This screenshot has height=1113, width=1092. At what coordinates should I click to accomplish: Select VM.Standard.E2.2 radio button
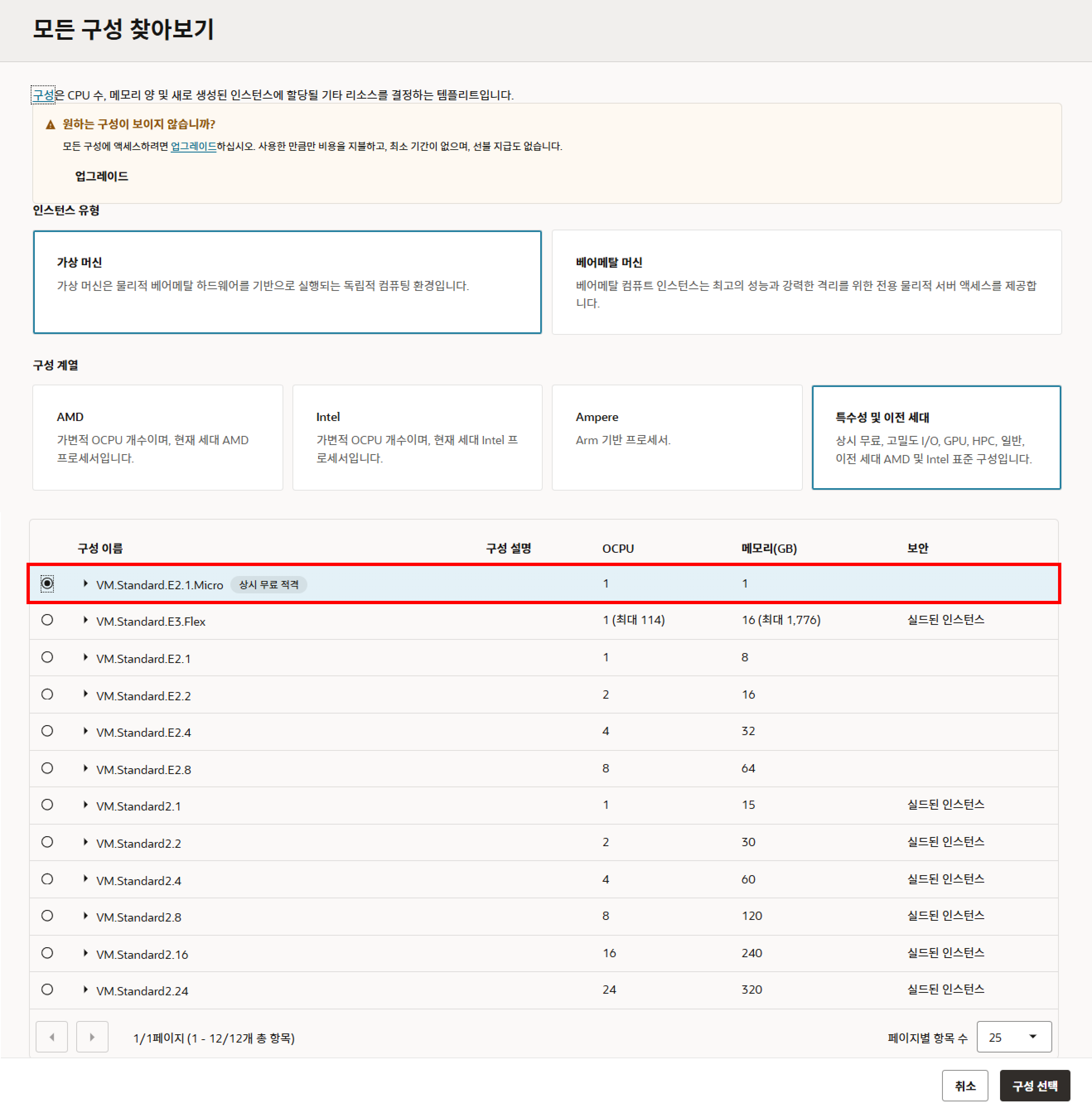coord(47,694)
